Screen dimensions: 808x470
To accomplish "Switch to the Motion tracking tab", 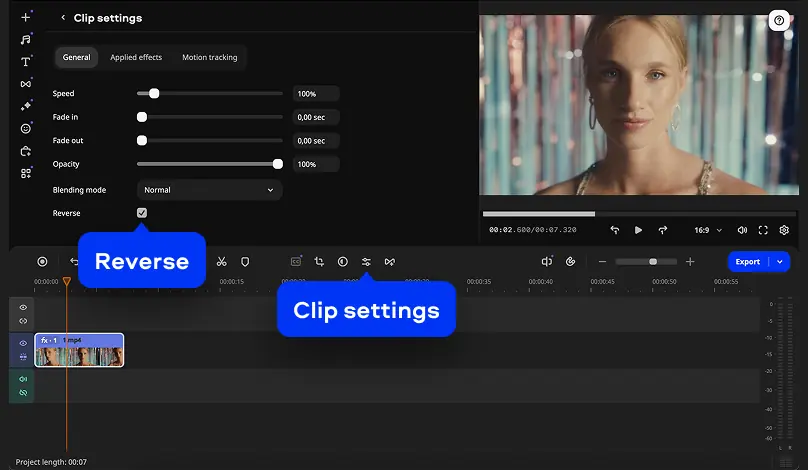I will coord(210,57).
